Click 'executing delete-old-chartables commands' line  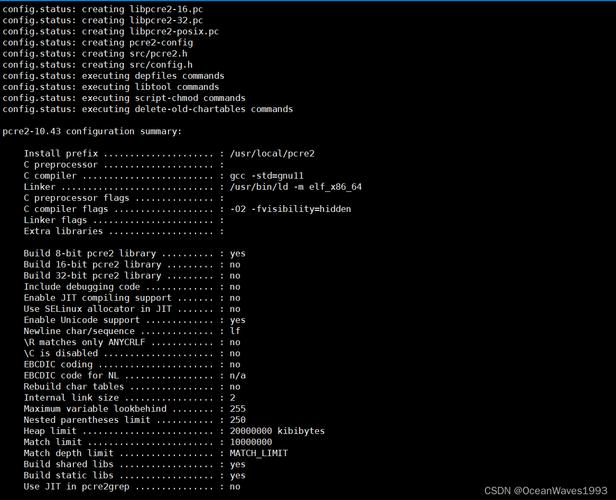(148, 109)
